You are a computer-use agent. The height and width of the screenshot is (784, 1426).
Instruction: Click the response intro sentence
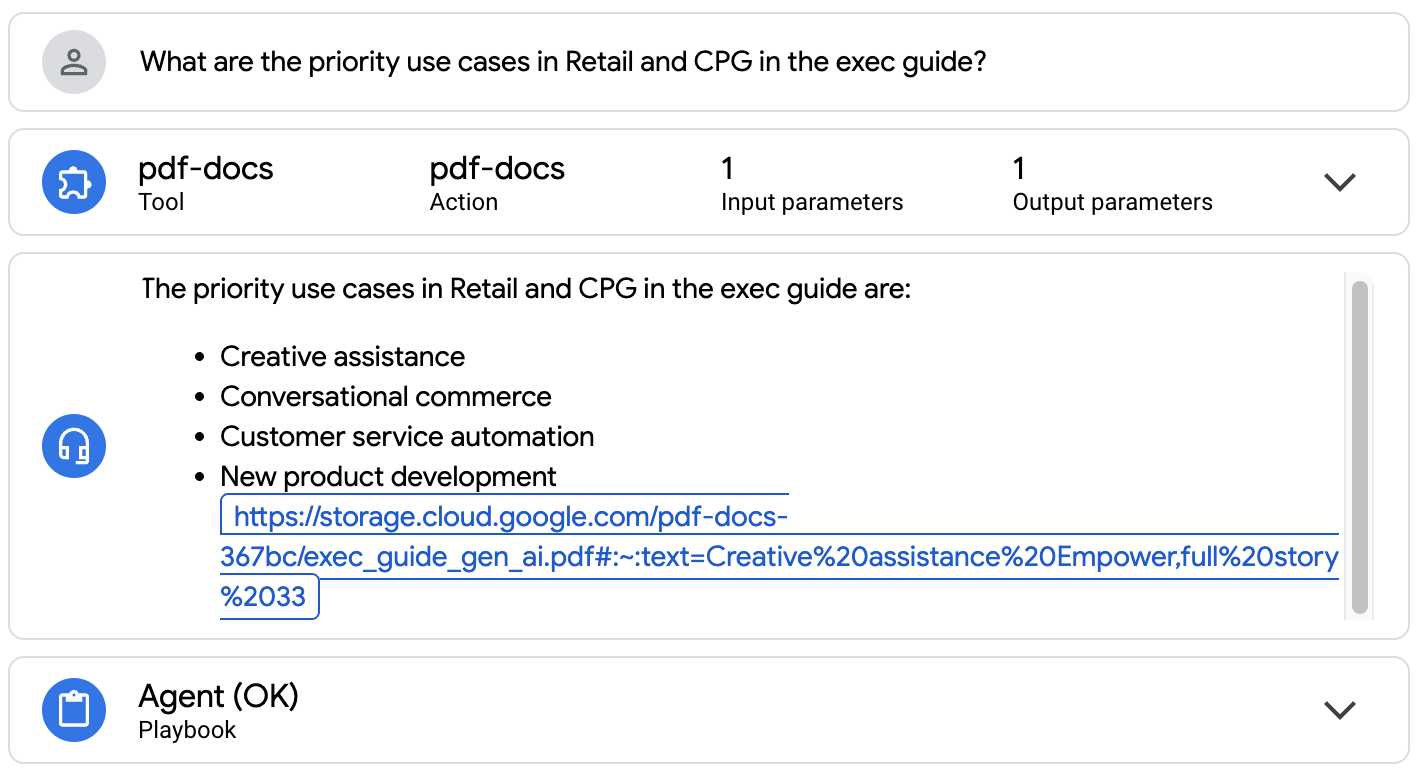tap(526, 290)
